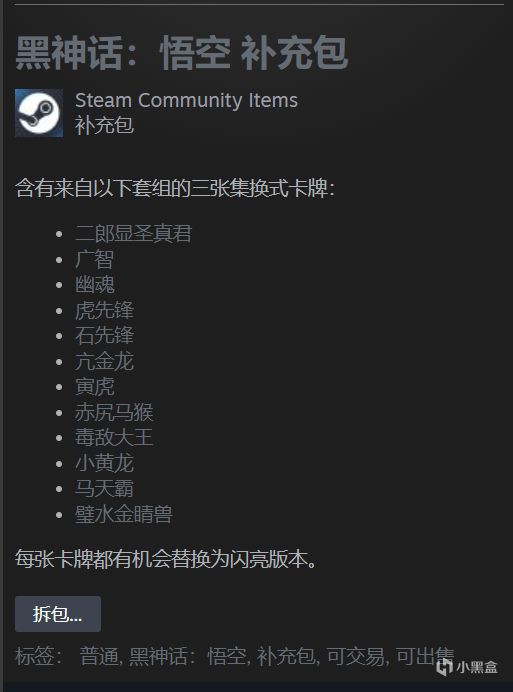The image size is (513, 692).
Task: Select the 普通 tag
Action: (x=99, y=656)
